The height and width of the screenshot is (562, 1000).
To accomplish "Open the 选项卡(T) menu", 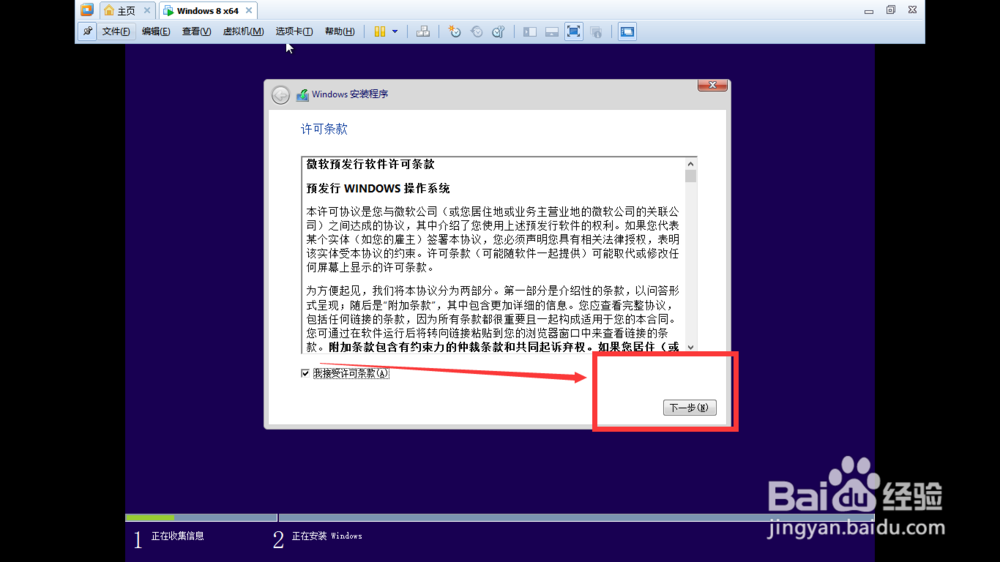I will (x=294, y=31).
